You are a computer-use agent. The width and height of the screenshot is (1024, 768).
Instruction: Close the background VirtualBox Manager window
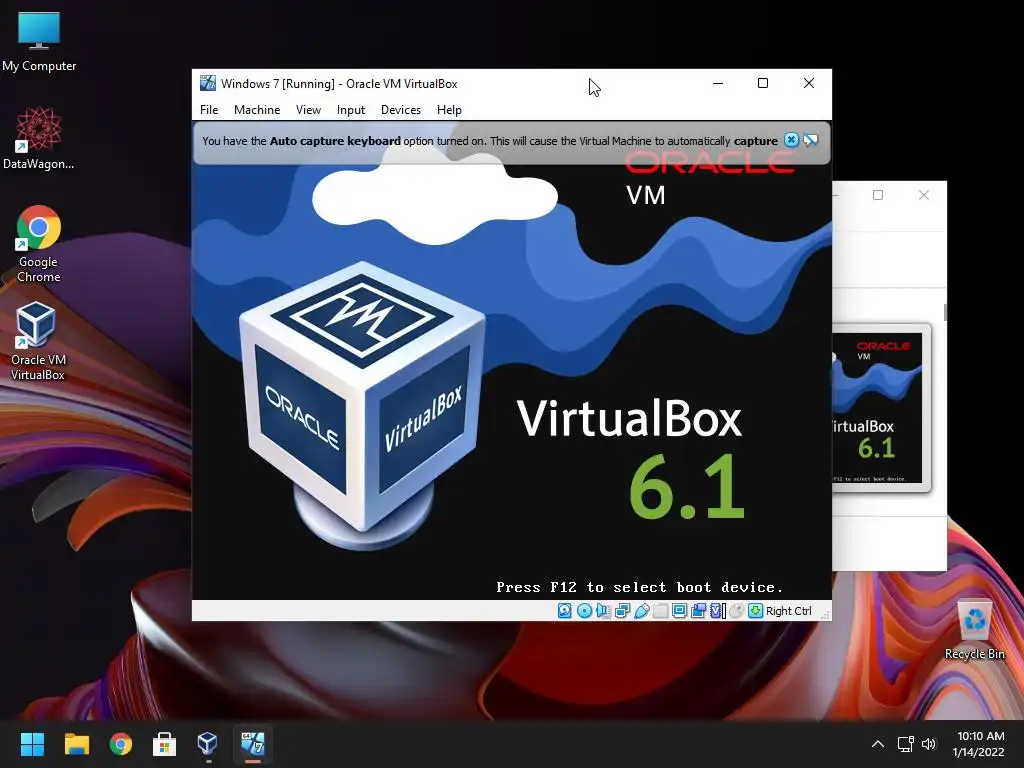[x=923, y=195]
